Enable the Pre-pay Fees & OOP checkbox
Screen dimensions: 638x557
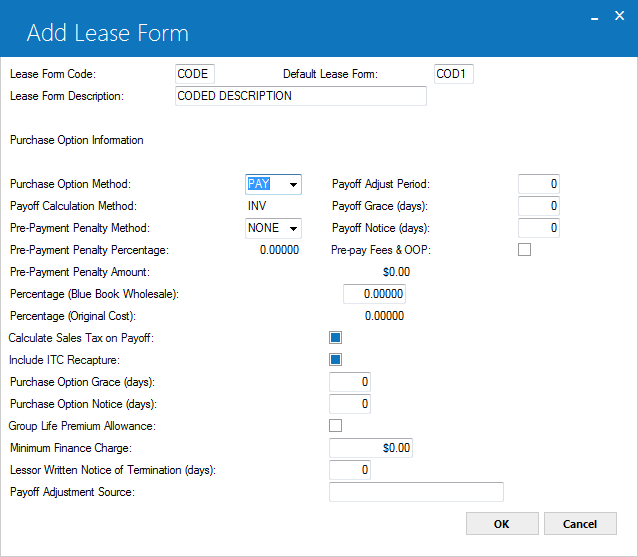524,249
